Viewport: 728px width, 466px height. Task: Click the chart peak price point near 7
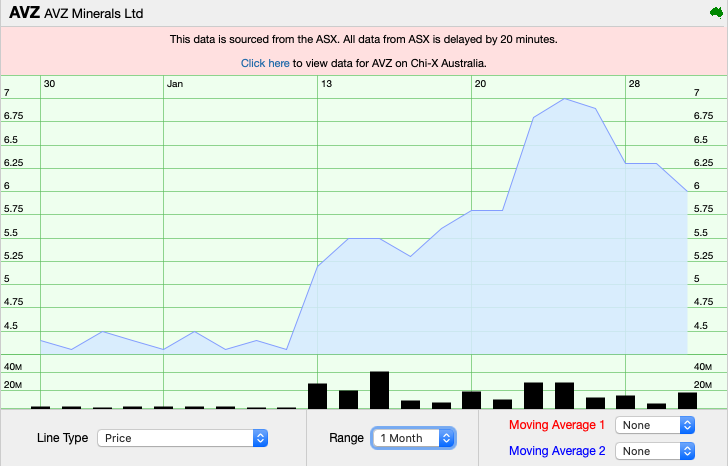click(x=565, y=99)
